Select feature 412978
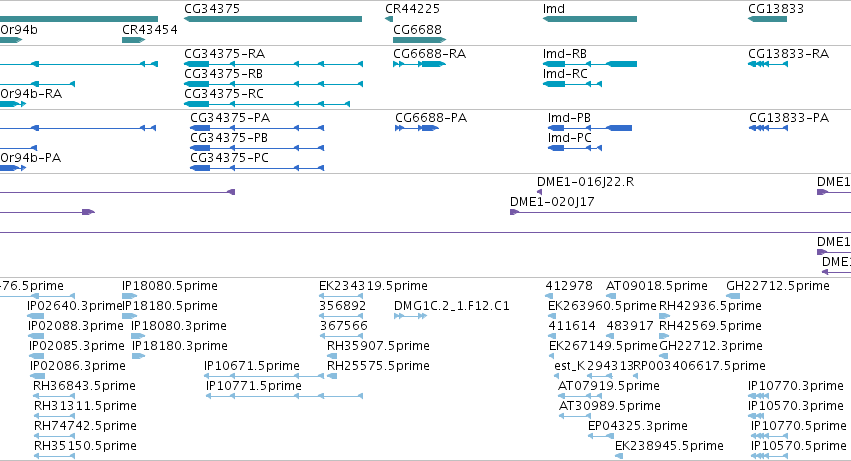 [569, 286]
